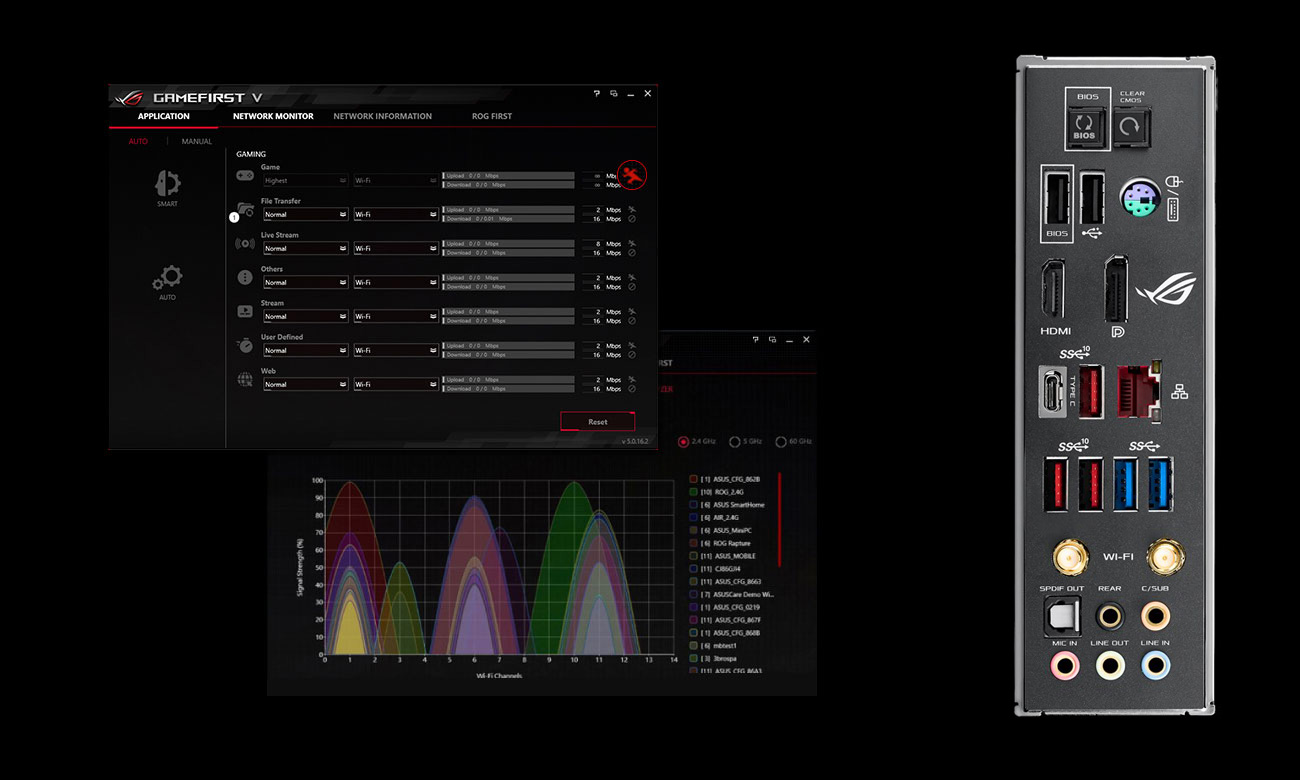
Task: Select the AUTO sub-tab
Action: pos(138,141)
